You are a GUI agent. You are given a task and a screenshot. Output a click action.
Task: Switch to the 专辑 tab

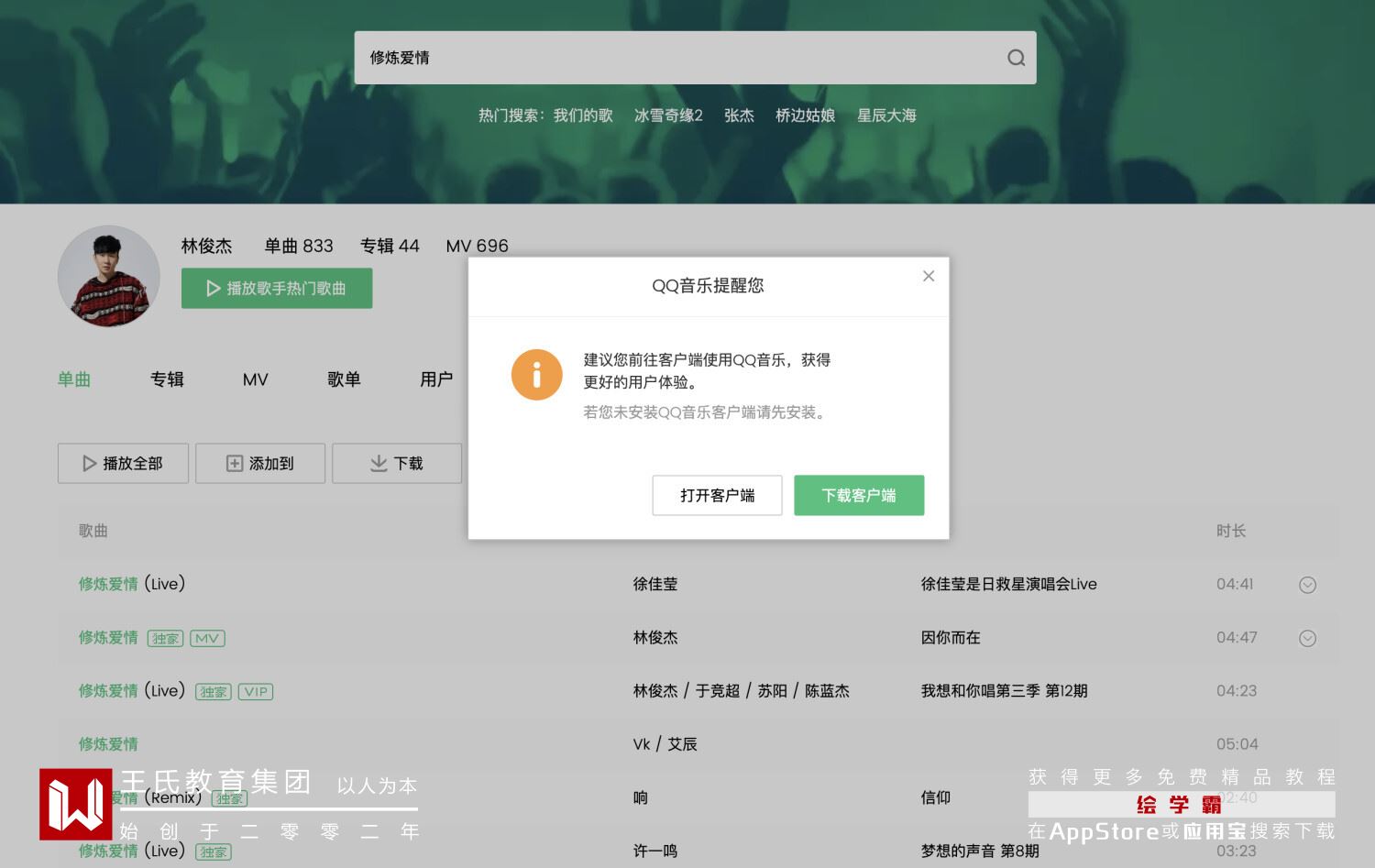(x=167, y=379)
